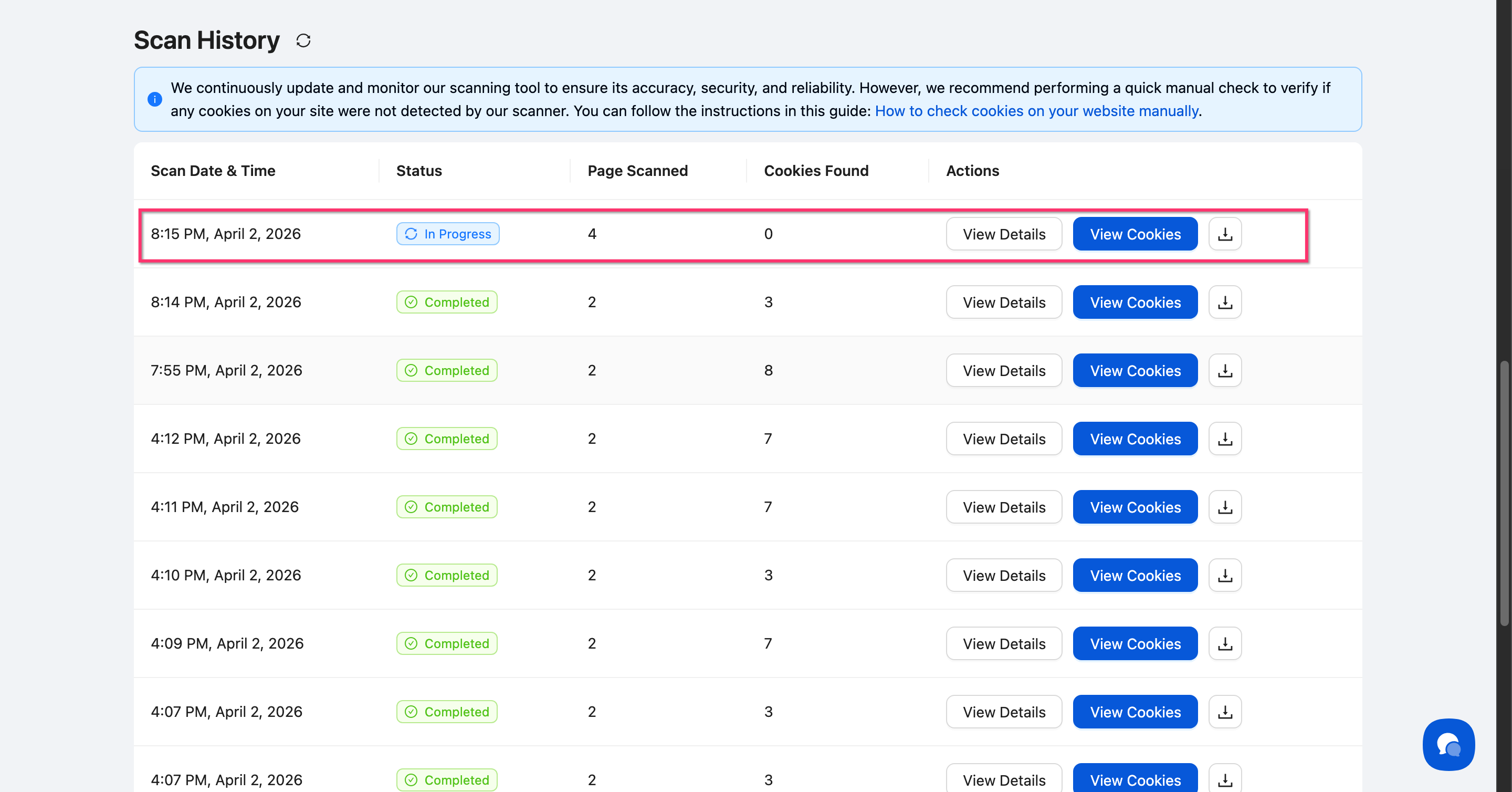Click the Scan Date & Time column header

[x=213, y=171]
